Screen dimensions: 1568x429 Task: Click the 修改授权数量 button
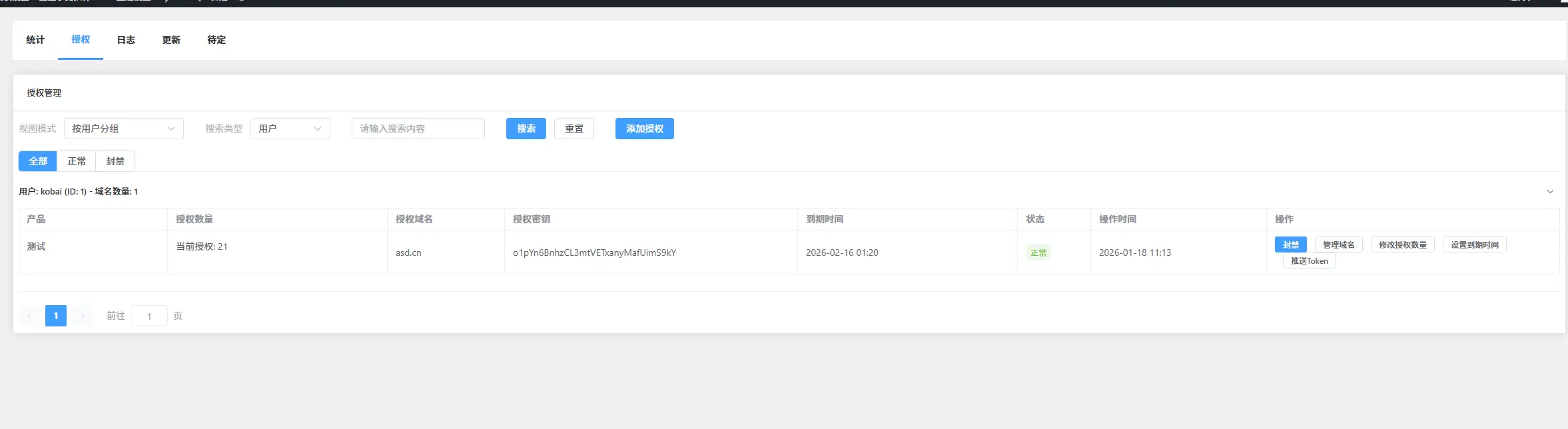[1402, 245]
